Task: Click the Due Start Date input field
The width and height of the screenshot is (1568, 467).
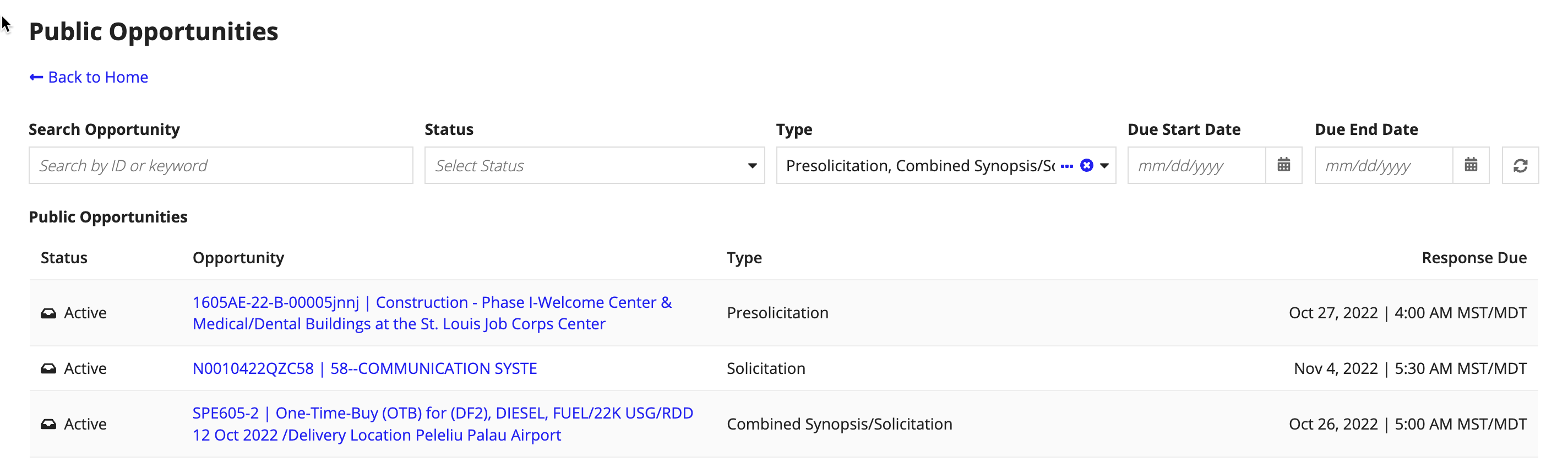Action: [1195, 165]
